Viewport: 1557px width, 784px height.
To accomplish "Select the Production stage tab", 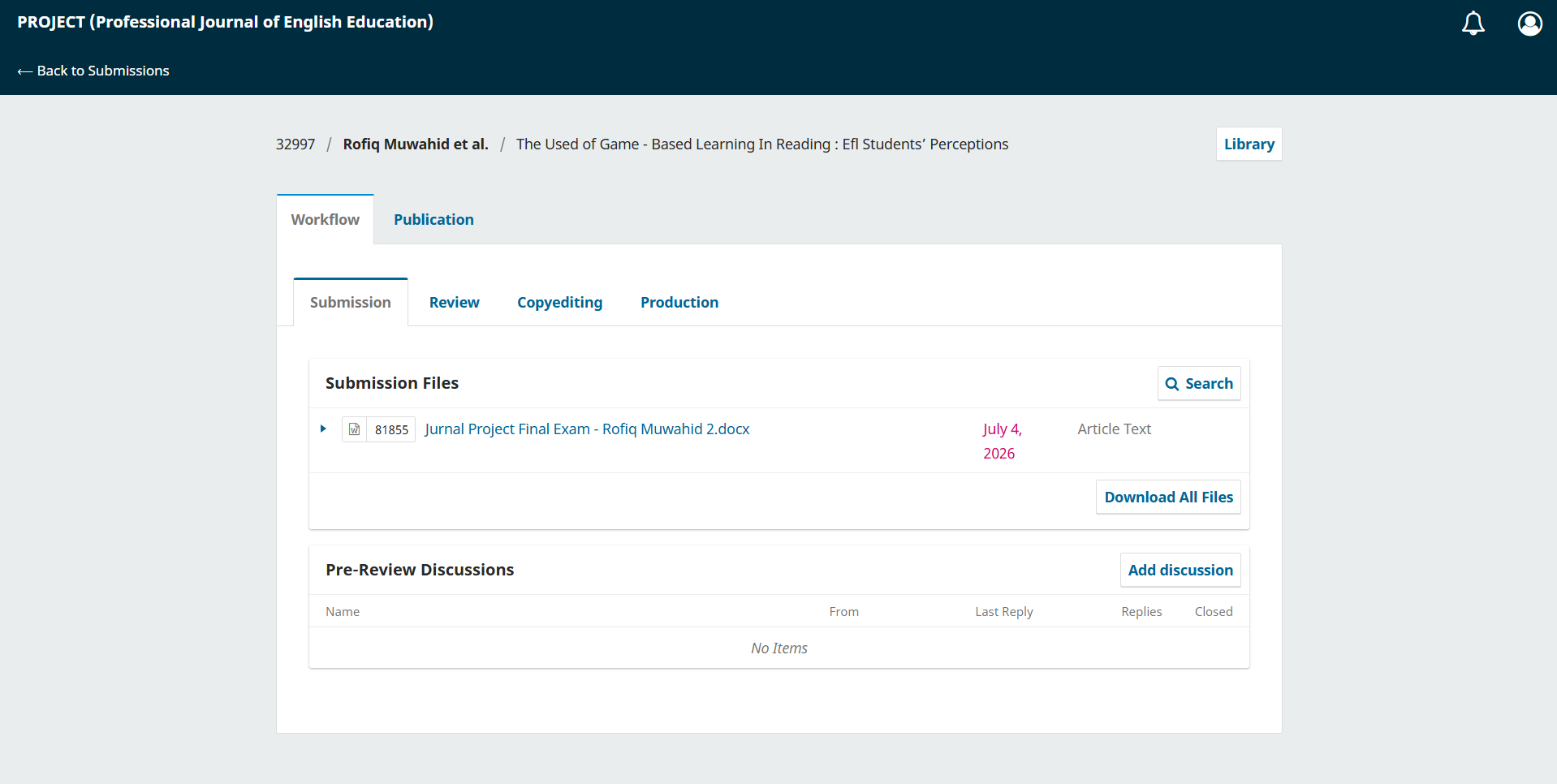I will tap(679, 302).
